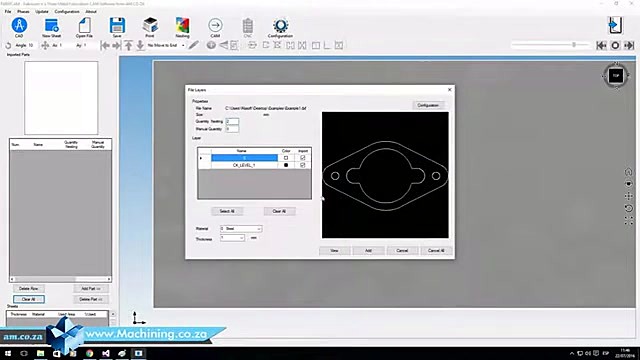This screenshot has height=360, width=640.
Task: Click the View button in dialog
Action: [x=334, y=250]
